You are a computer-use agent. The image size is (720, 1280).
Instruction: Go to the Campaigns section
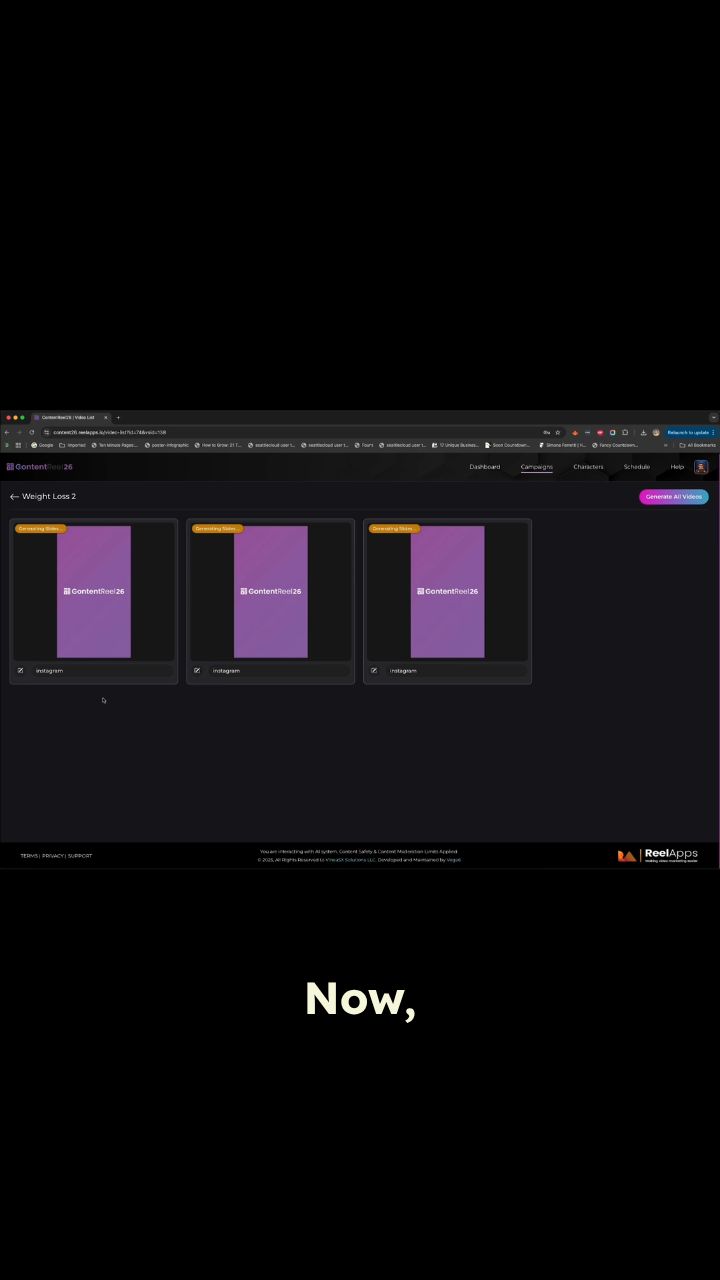coord(536,467)
